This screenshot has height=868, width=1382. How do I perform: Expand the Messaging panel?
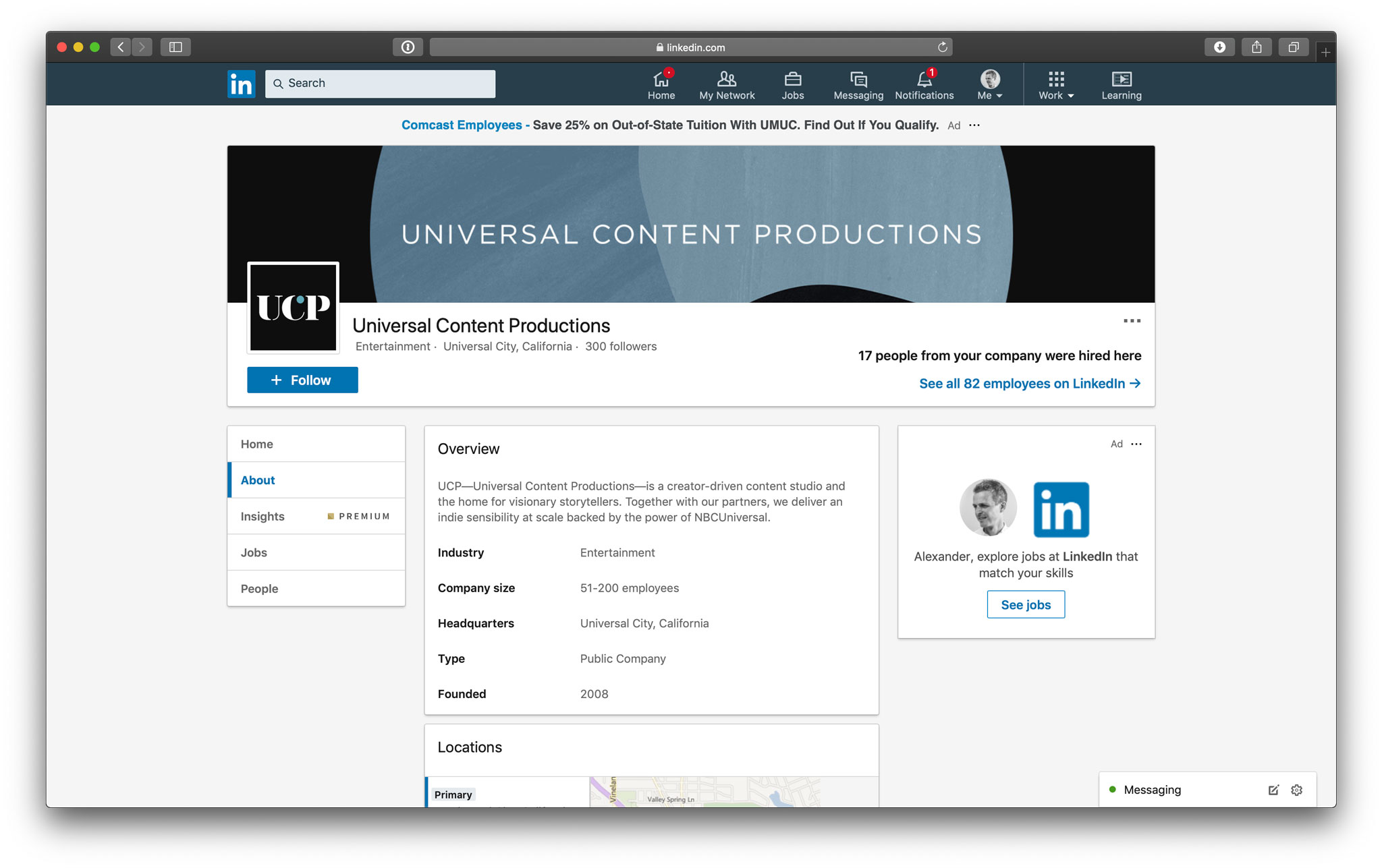(1151, 790)
